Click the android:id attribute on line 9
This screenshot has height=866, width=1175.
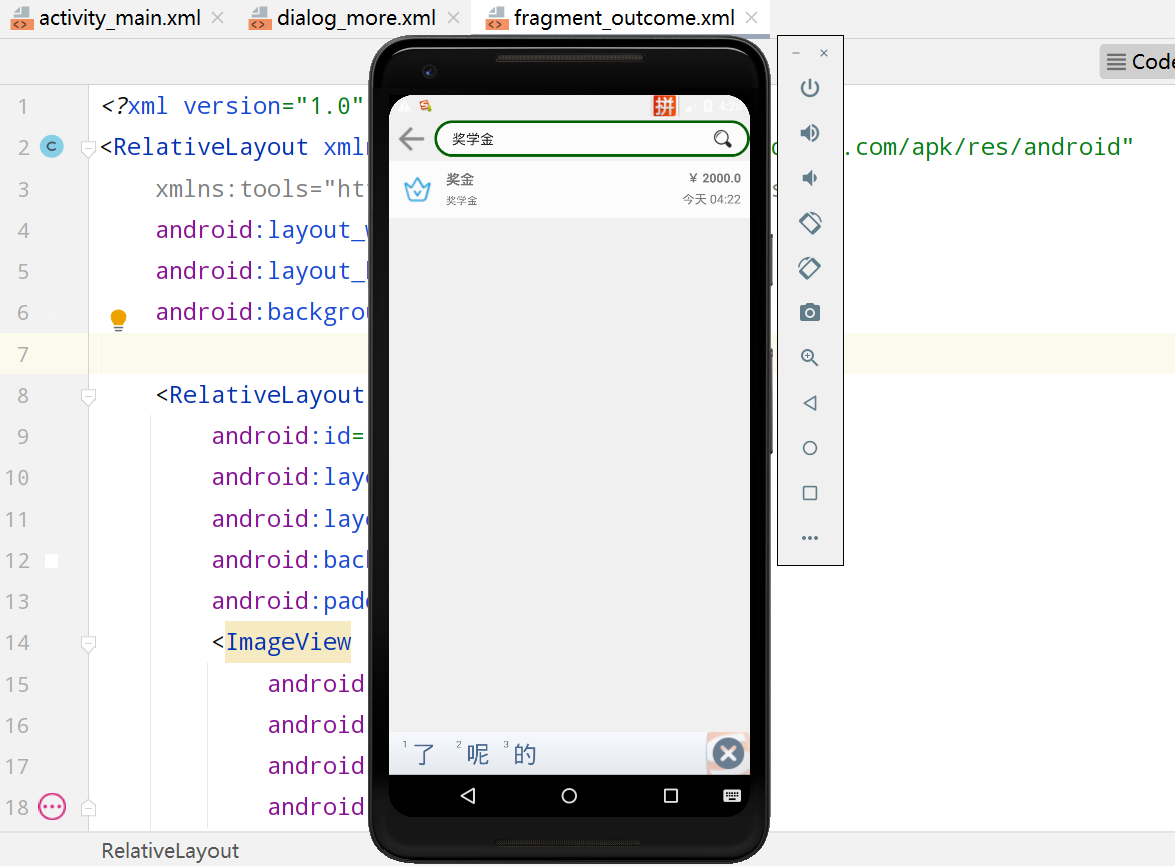(x=281, y=435)
